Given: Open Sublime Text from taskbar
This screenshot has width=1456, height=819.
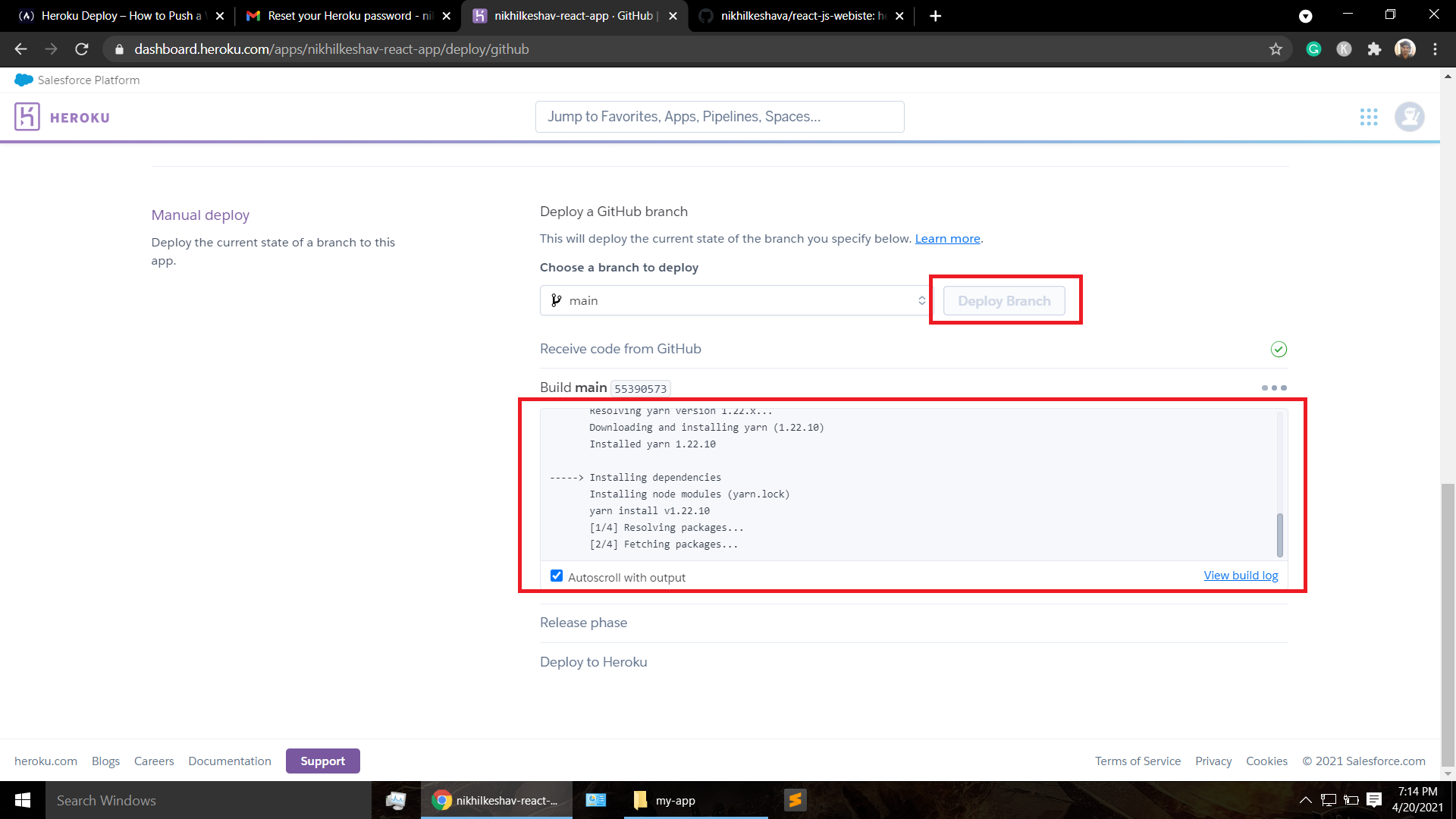Looking at the screenshot, I should click(x=795, y=800).
